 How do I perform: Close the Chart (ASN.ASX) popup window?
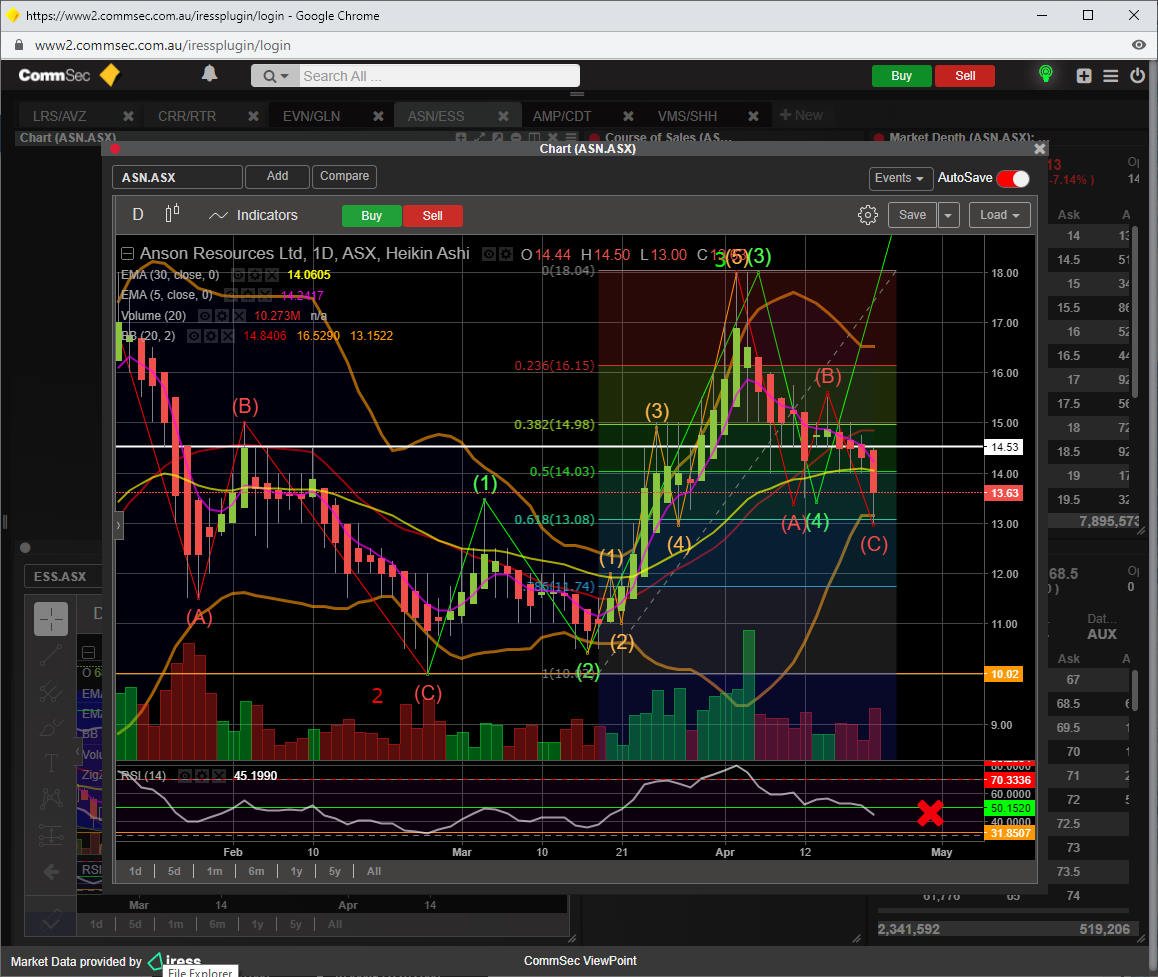1040,148
